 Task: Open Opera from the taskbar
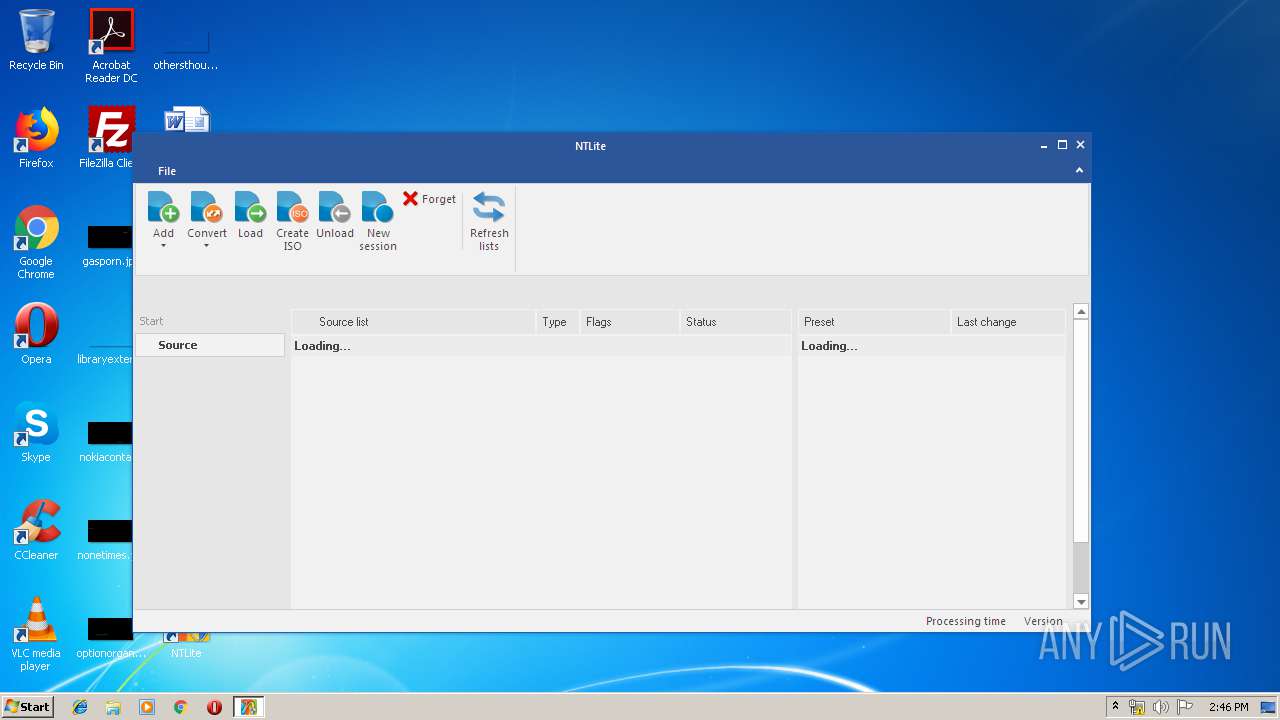point(214,707)
